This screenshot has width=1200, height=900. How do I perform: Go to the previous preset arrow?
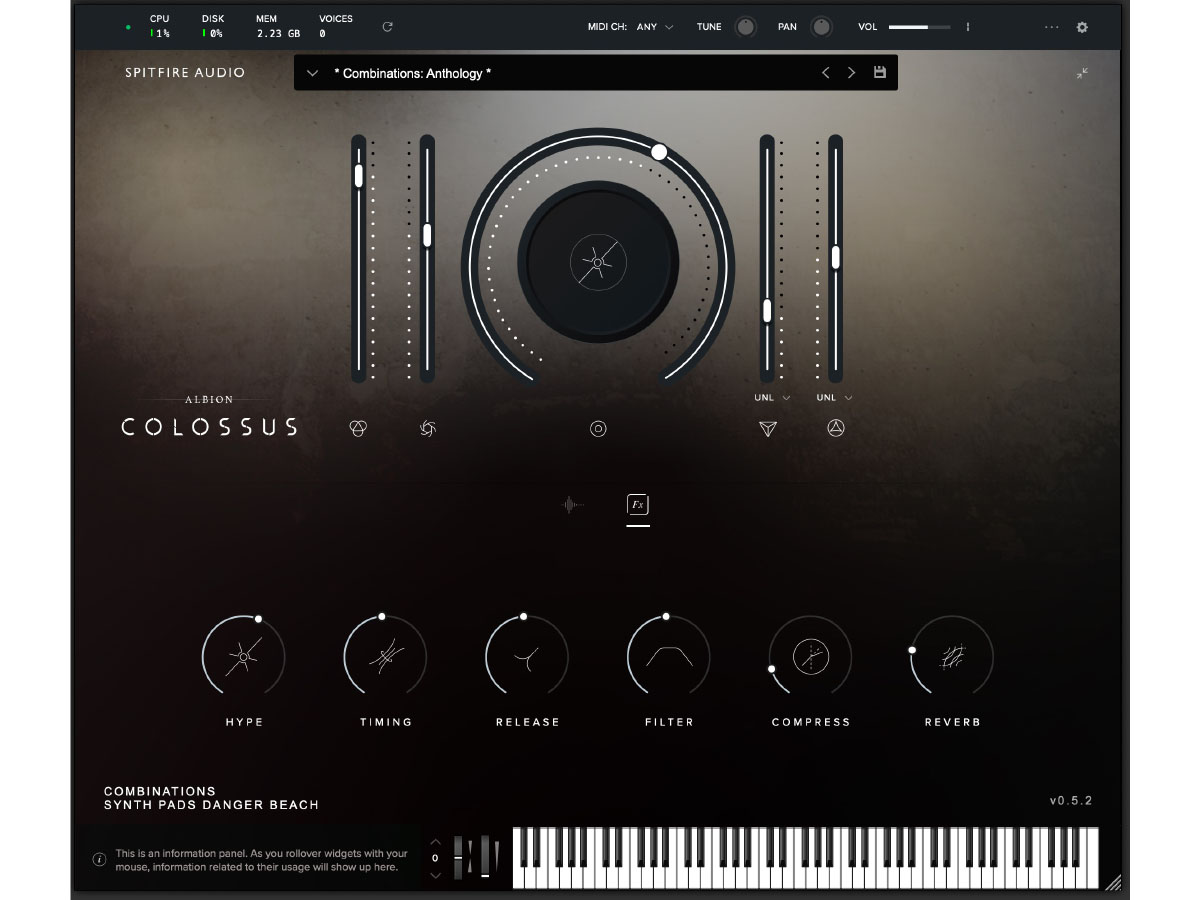[826, 73]
